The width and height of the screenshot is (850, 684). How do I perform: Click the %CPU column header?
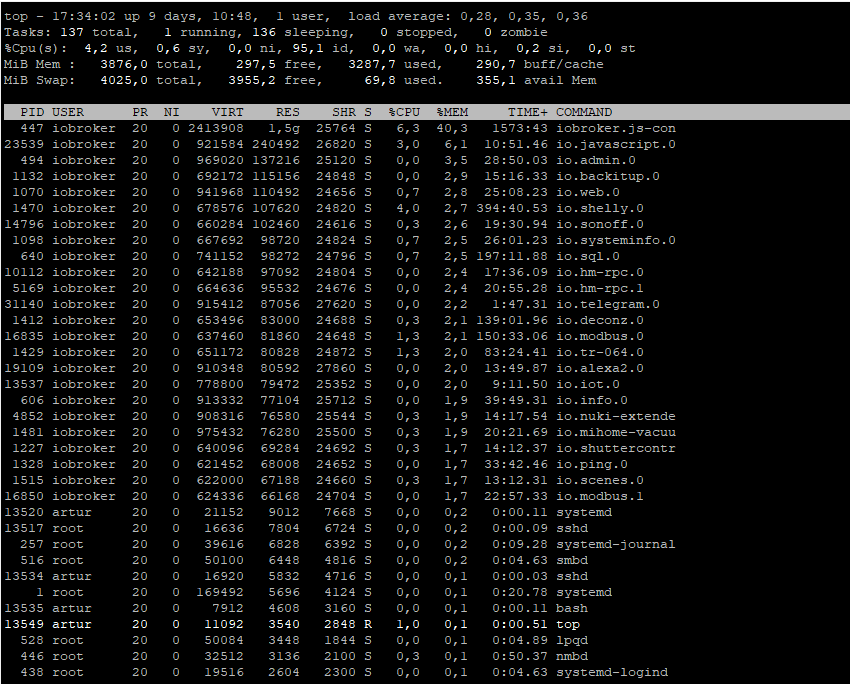click(404, 112)
